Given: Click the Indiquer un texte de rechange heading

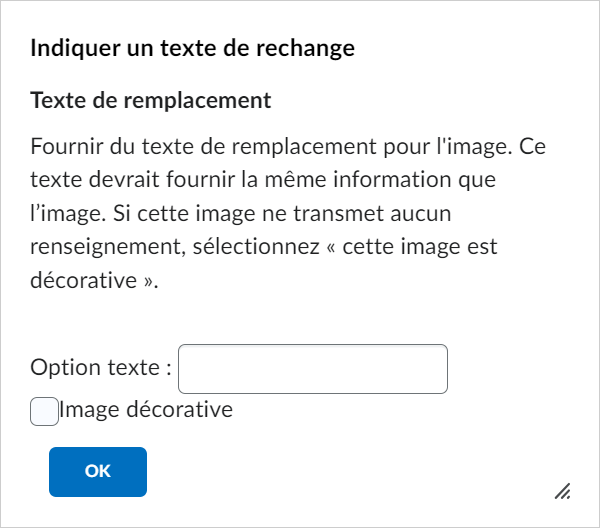Looking at the screenshot, I should pyautogui.click(x=192, y=49).
